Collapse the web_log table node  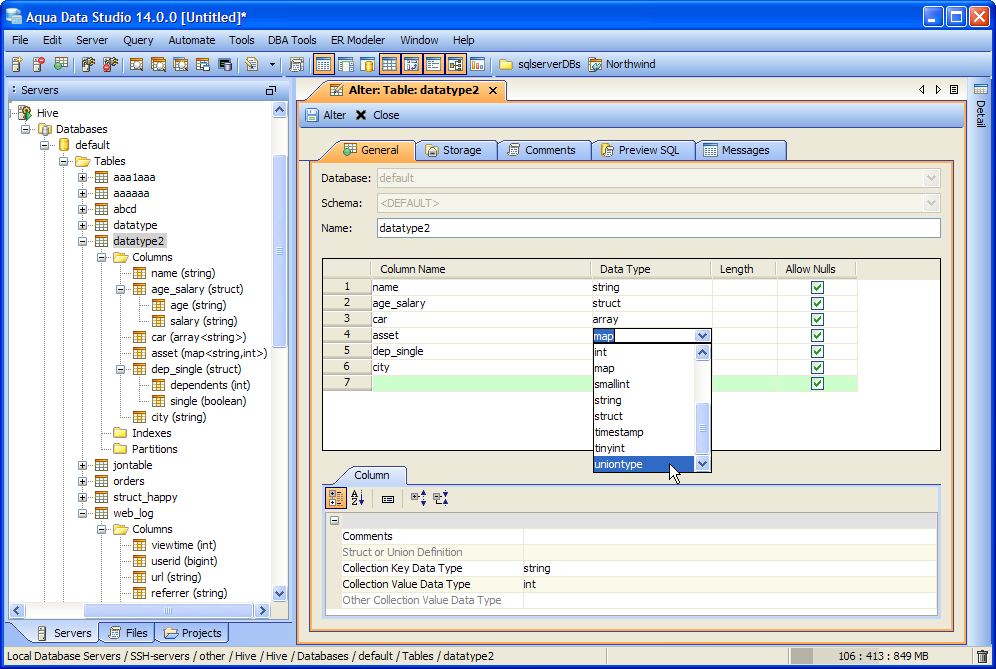(x=83, y=513)
